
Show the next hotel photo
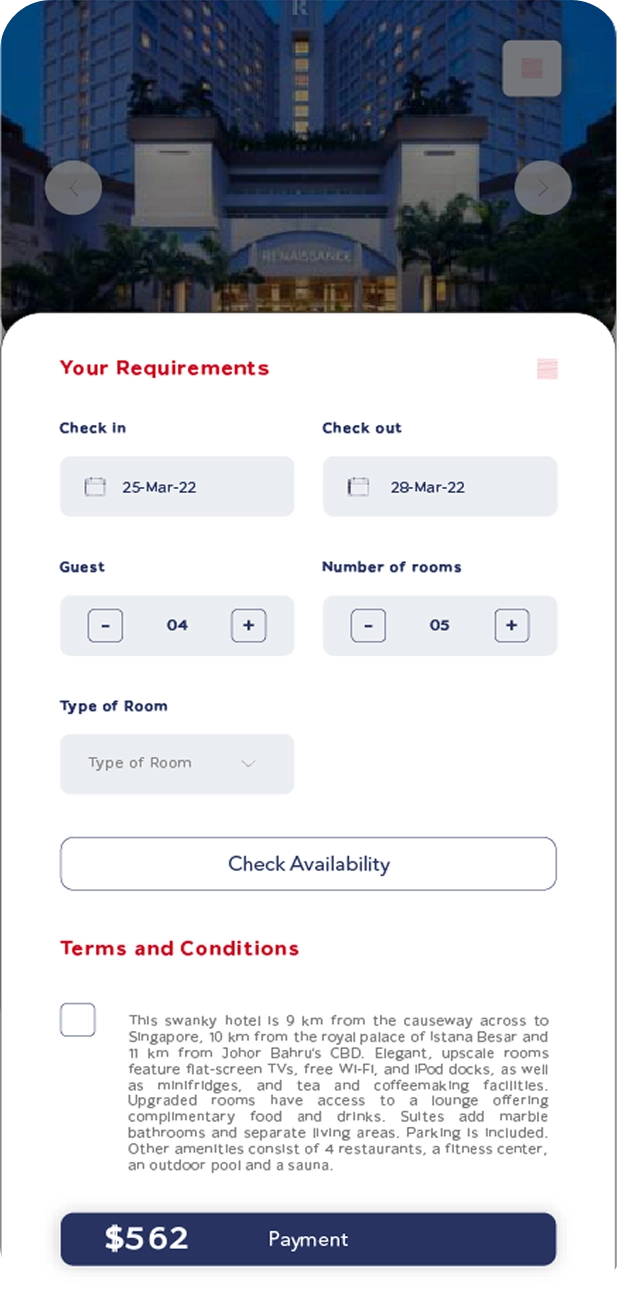point(543,187)
